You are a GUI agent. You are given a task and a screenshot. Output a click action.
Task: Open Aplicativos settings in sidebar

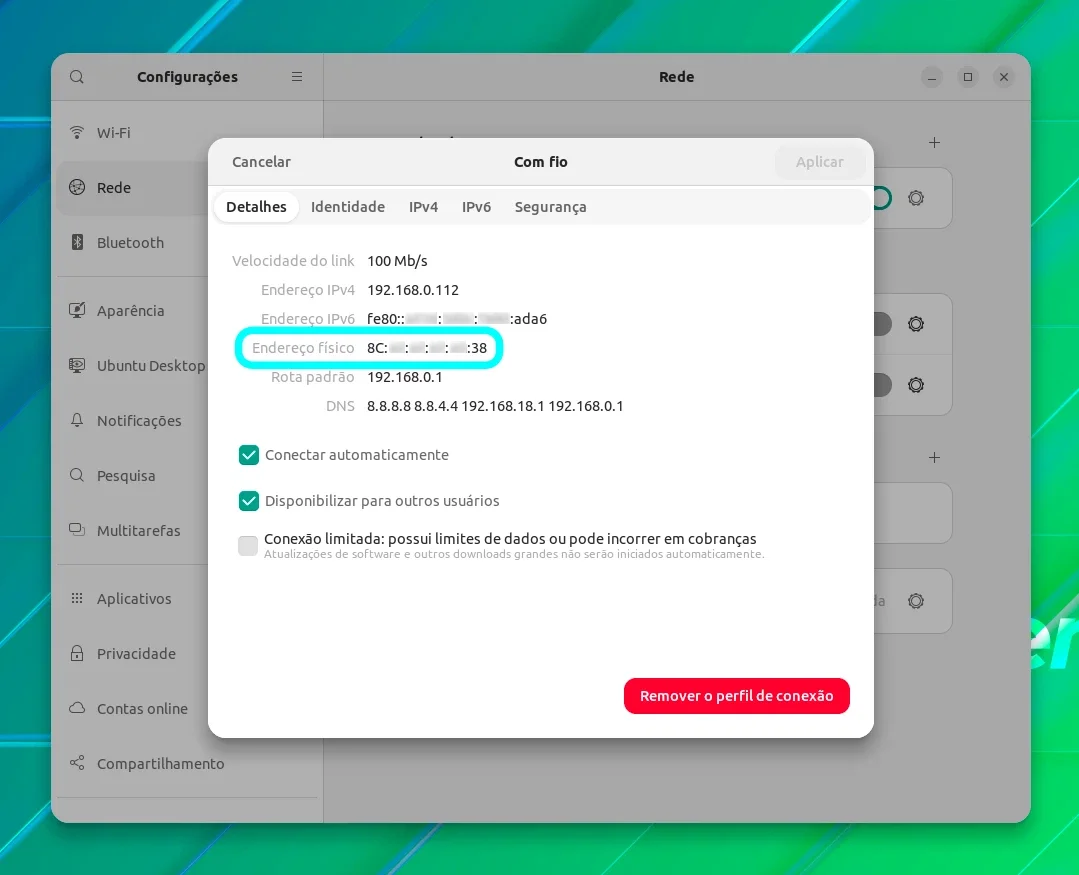pyautogui.click(x=189, y=599)
